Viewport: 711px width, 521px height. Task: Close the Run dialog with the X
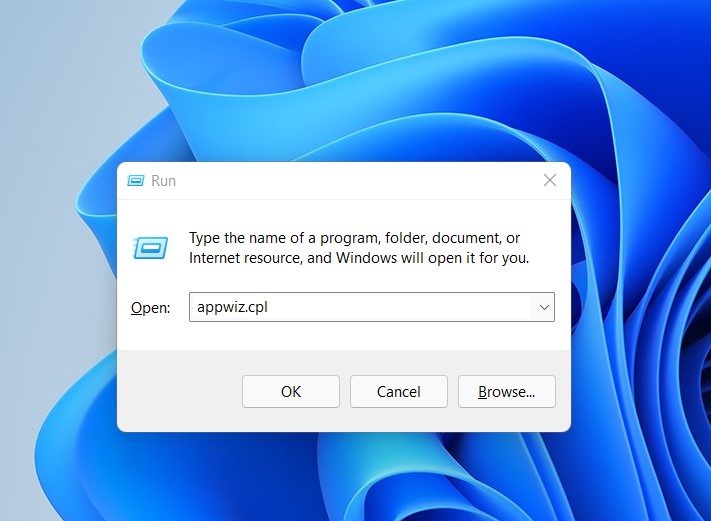(x=549, y=180)
